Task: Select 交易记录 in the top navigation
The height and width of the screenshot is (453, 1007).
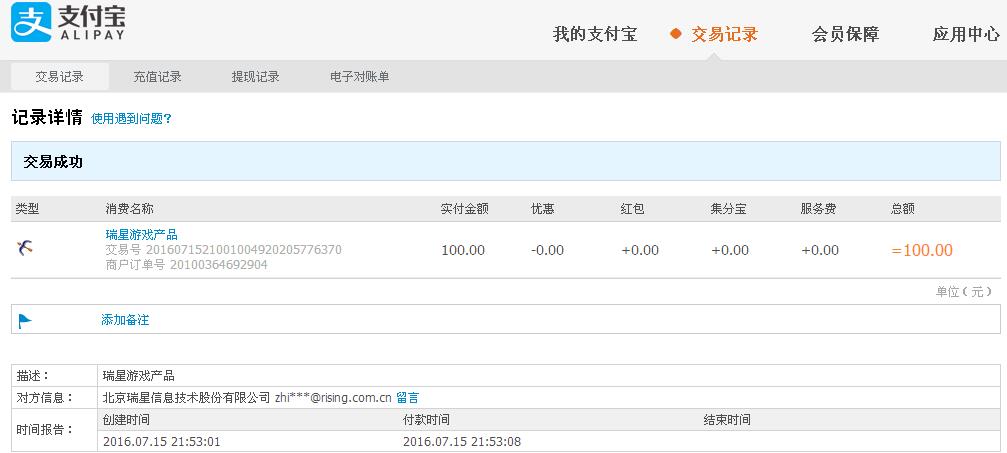Action: [x=724, y=34]
